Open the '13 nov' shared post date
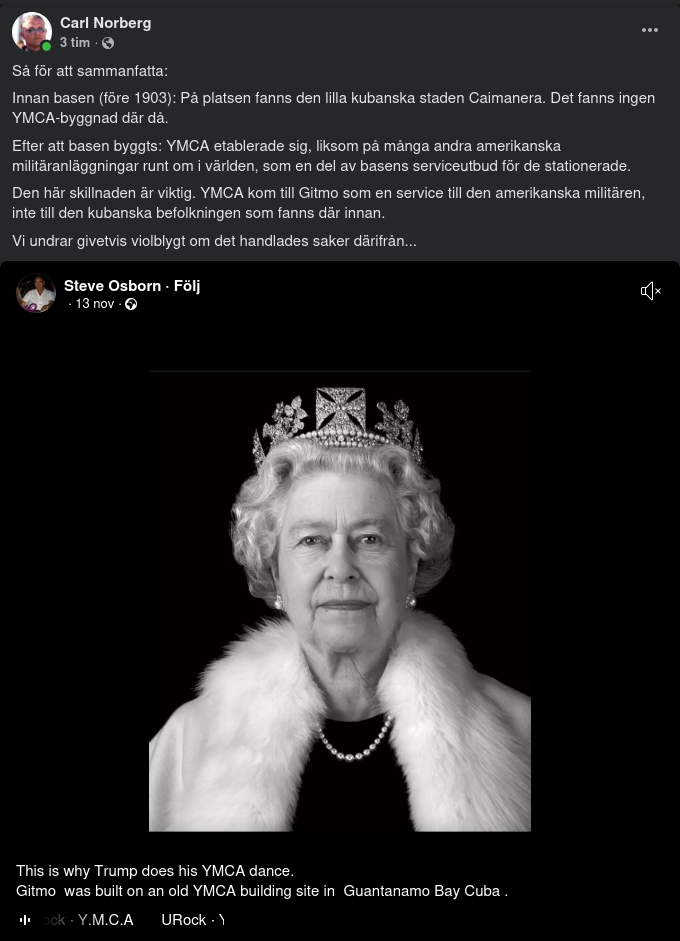 pos(95,304)
